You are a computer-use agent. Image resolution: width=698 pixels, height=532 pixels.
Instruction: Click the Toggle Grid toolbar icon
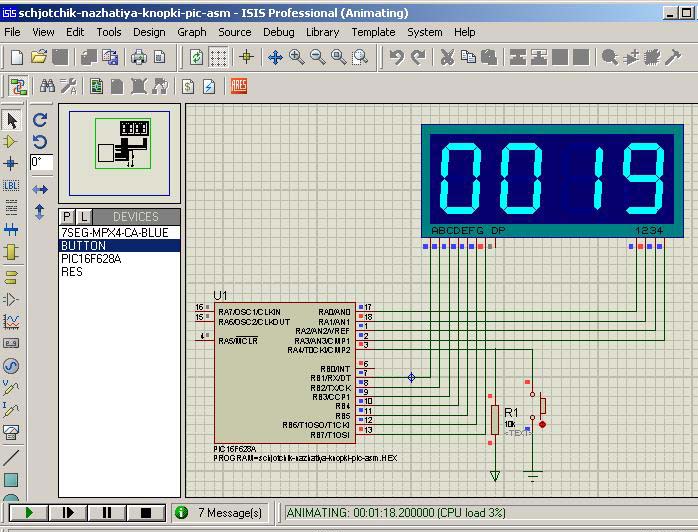(219, 58)
